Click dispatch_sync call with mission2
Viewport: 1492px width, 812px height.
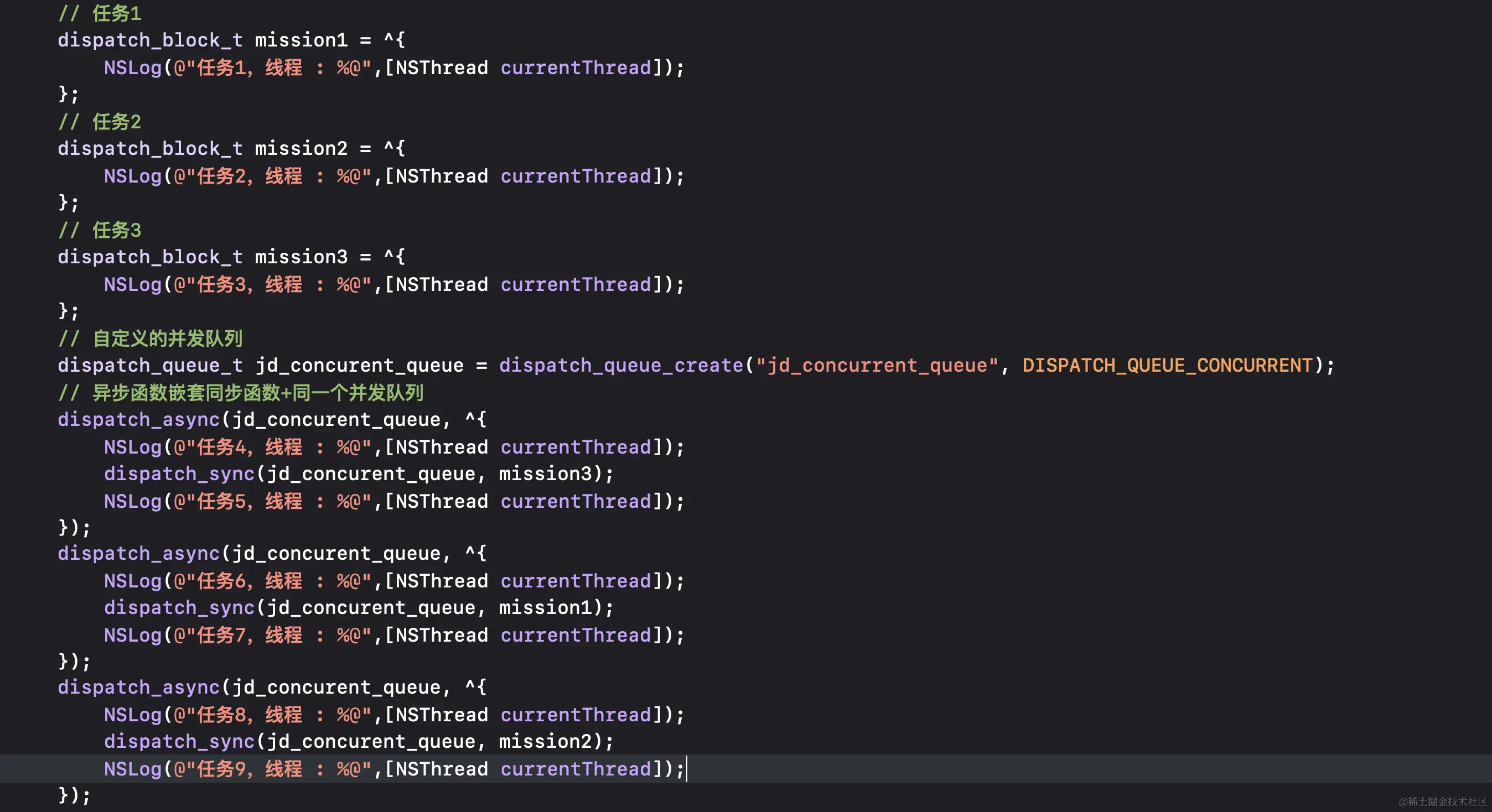click(358, 741)
